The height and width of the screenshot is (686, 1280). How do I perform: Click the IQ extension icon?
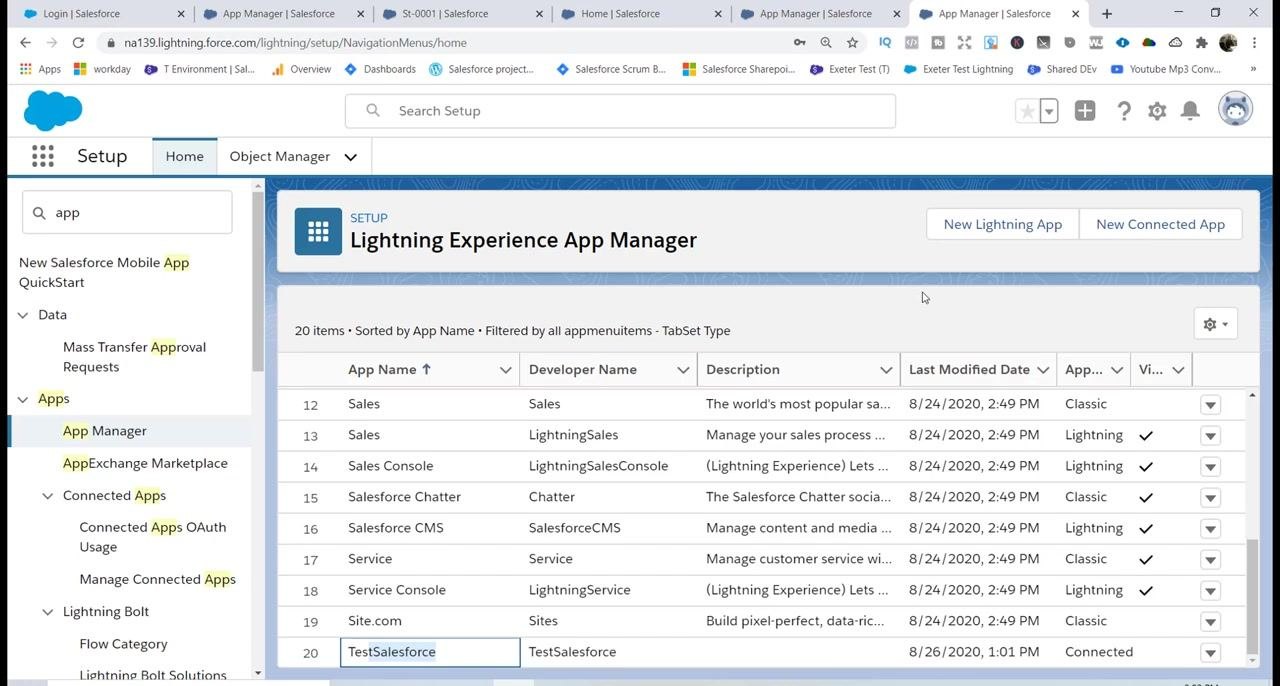(x=885, y=43)
